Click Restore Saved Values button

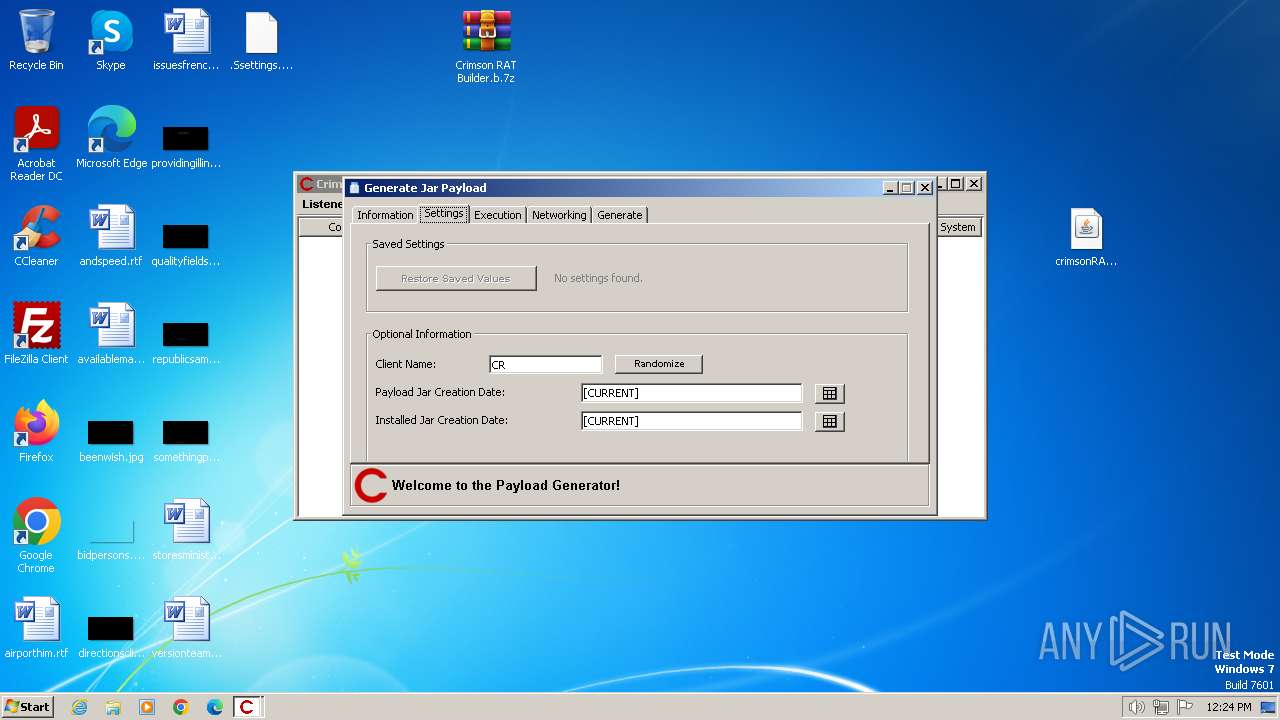click(x=456, y=278)
